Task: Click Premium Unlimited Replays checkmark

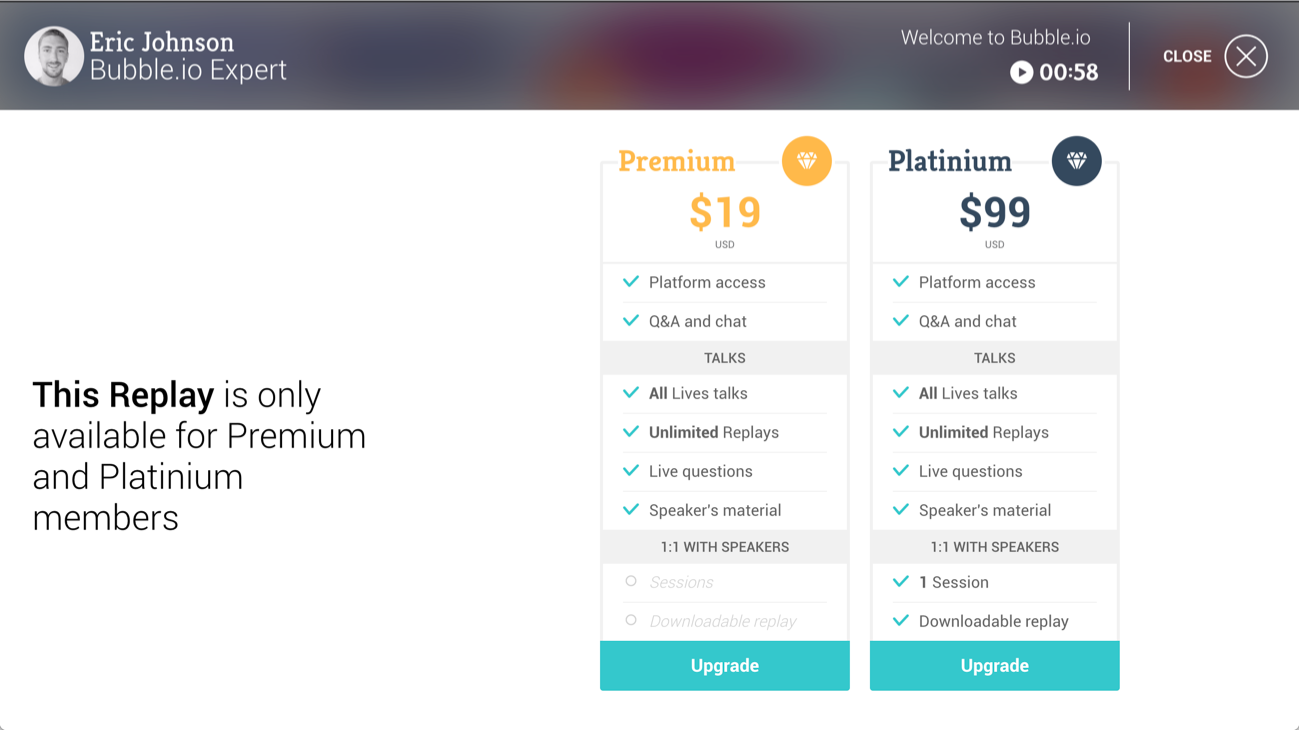Action: 631,432
